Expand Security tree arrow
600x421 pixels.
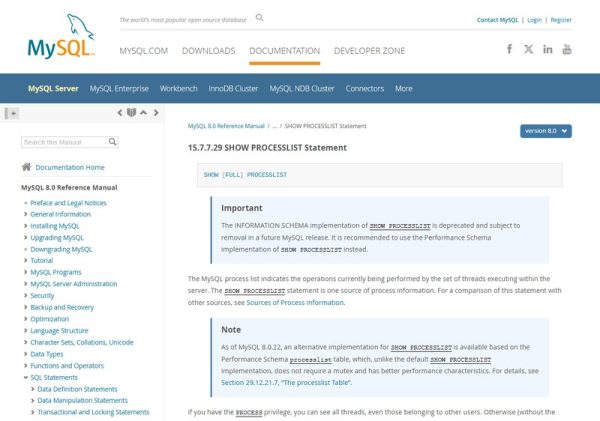tap(26, 295)
